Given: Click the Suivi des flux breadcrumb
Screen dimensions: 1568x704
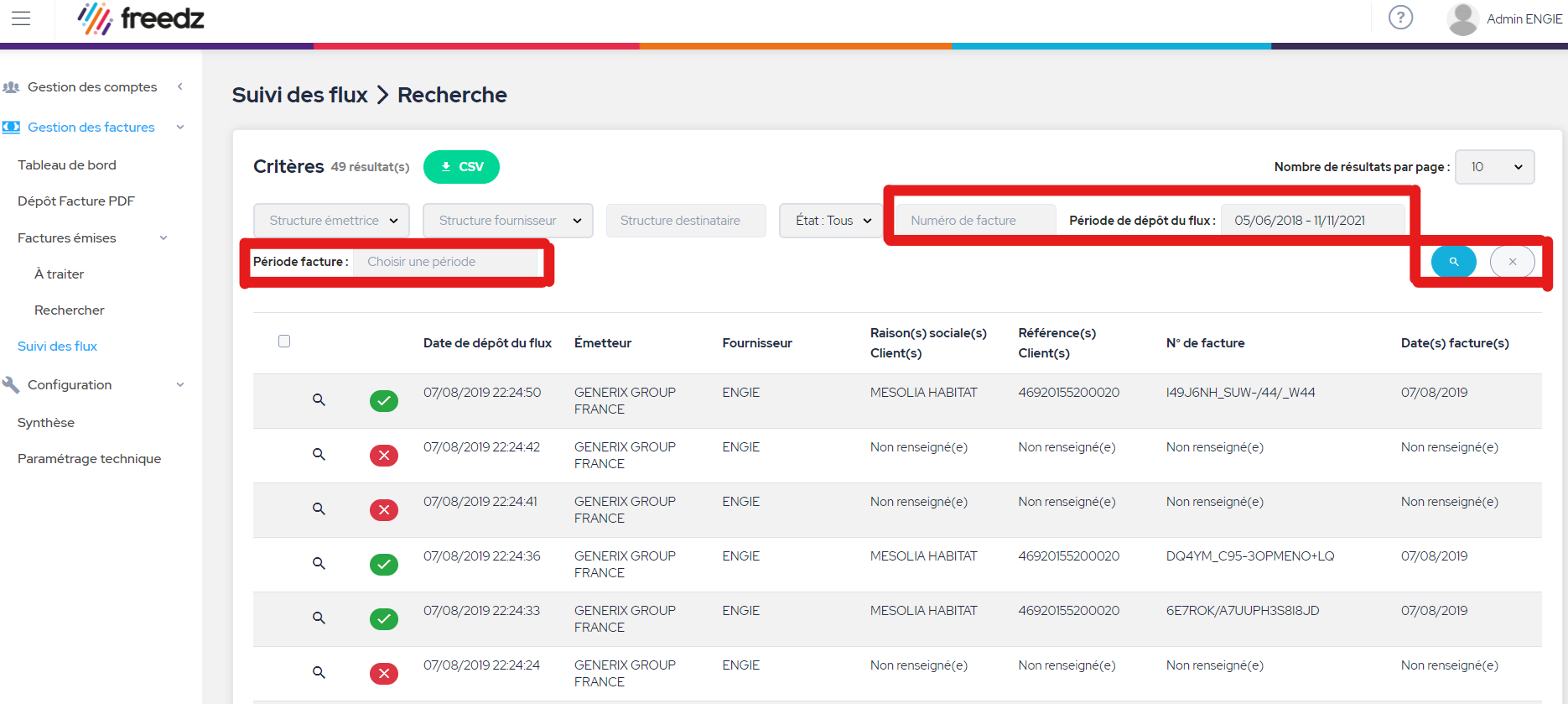Looking at the screenshot, I should (x=300, y=95).
